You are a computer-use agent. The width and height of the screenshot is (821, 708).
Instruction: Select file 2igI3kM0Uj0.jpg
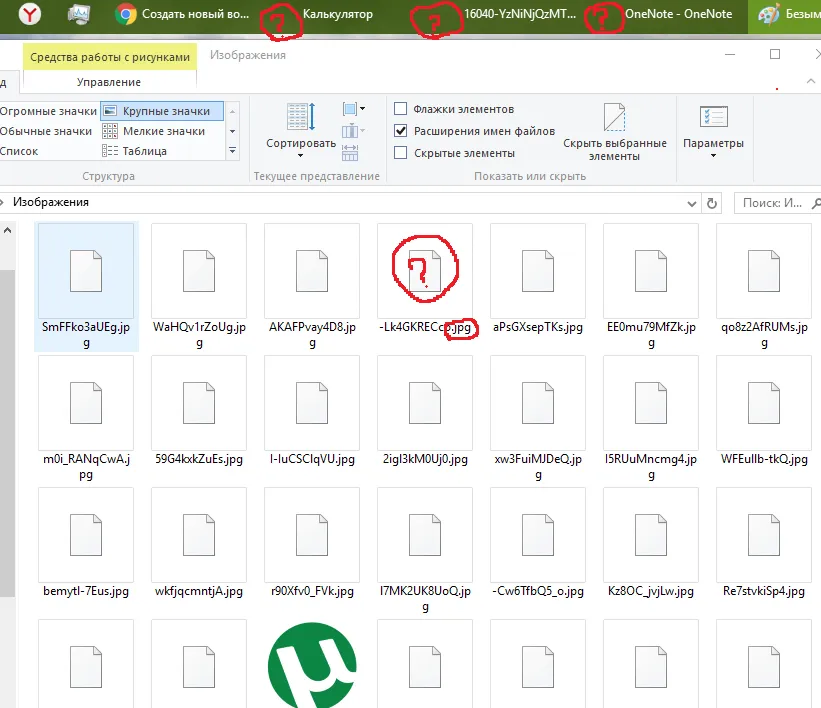(x=425, y=411)
